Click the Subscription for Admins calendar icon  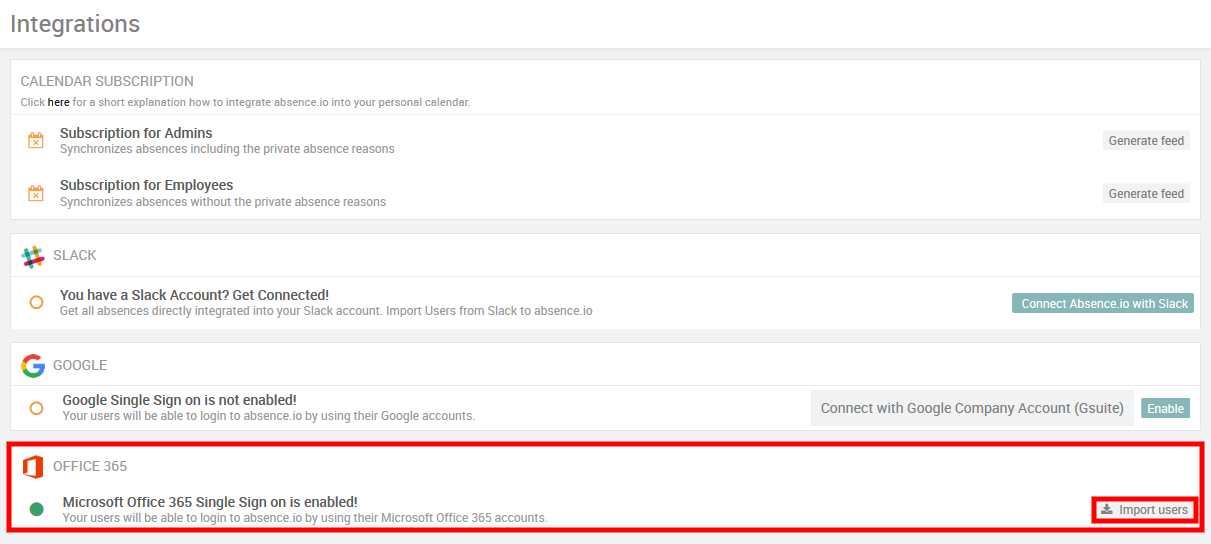pos(36,141)
